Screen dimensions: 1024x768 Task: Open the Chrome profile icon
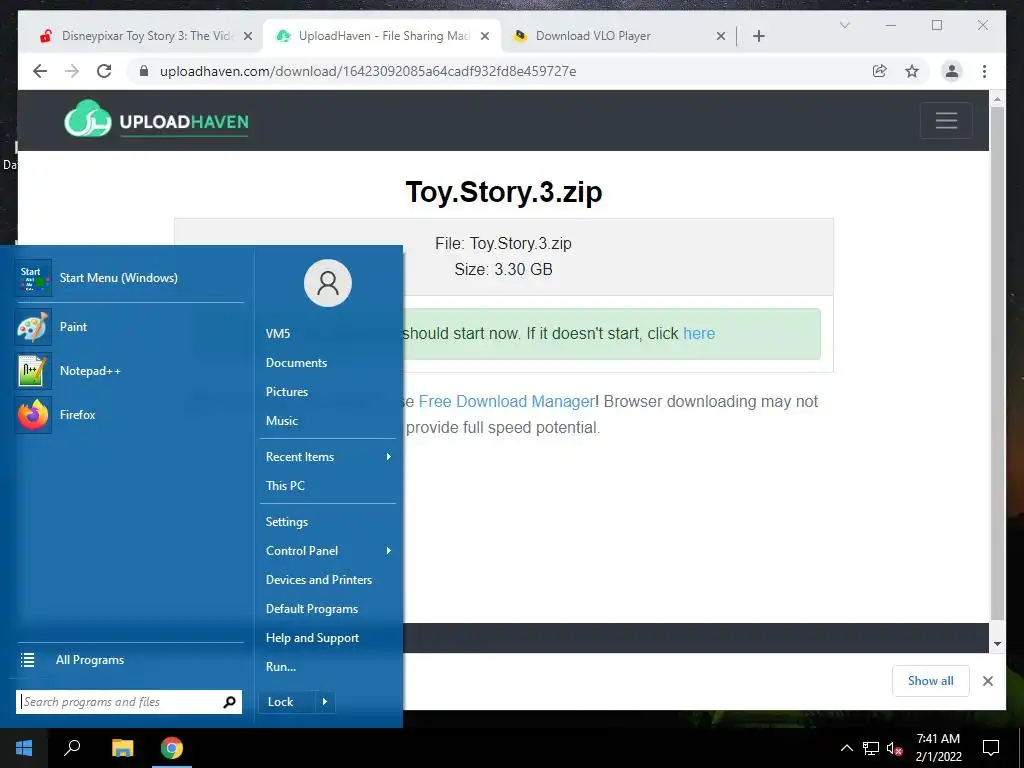(952, 71)
